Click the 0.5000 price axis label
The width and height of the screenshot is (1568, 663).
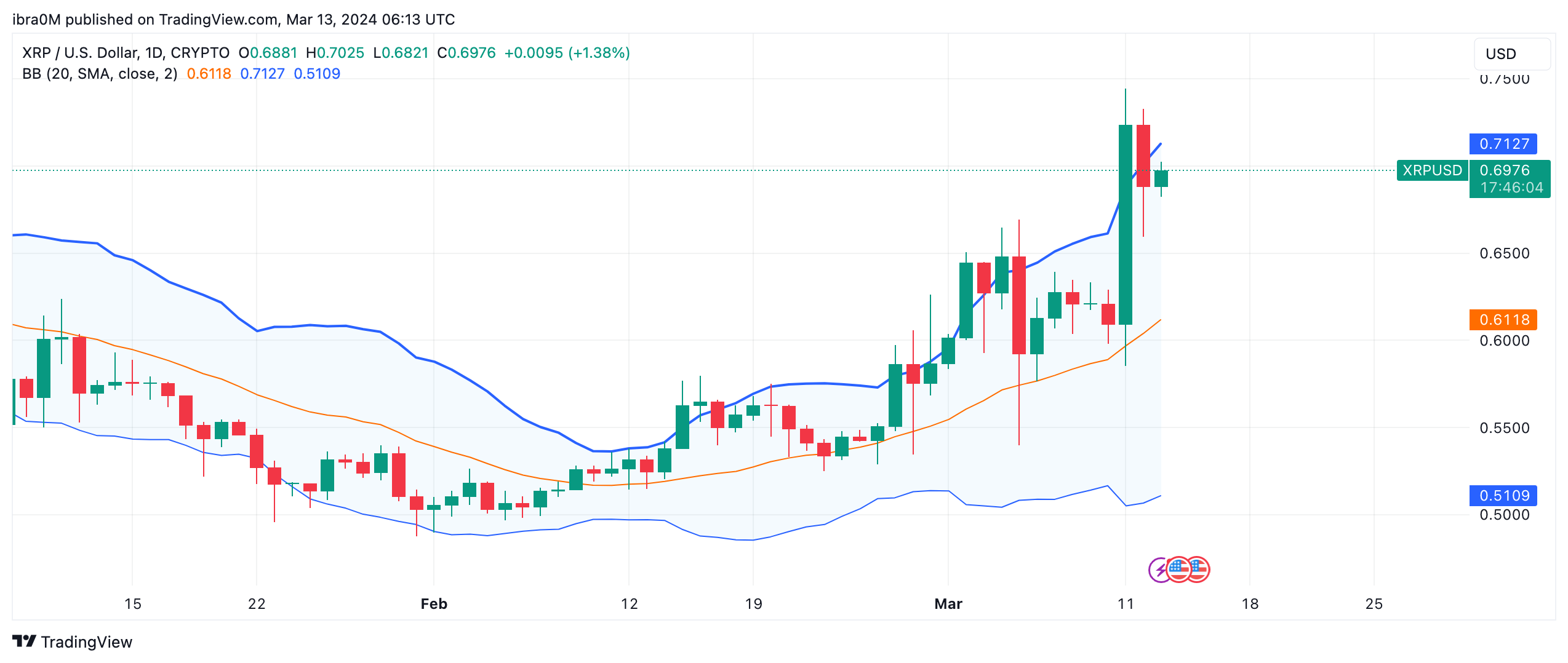click(1504, 515)
